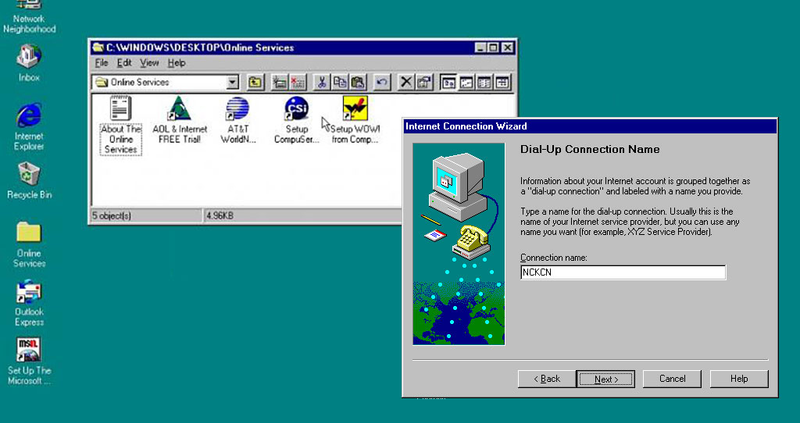Open the Help menu

pyautogui.click(x=177, y=63)
